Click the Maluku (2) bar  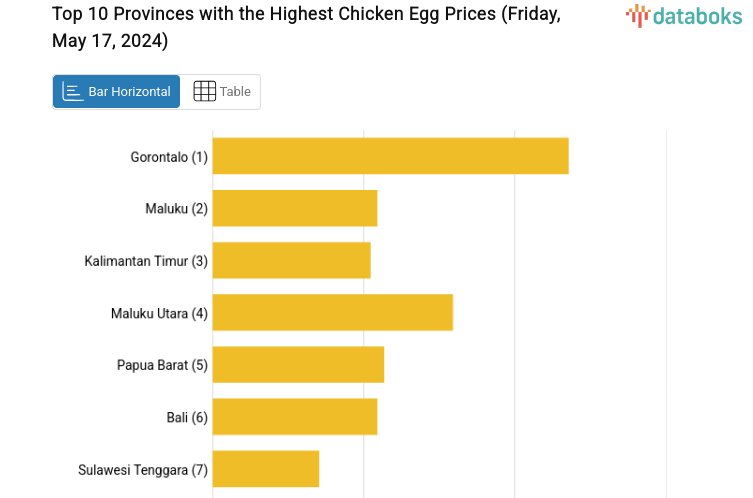(295, 208)
